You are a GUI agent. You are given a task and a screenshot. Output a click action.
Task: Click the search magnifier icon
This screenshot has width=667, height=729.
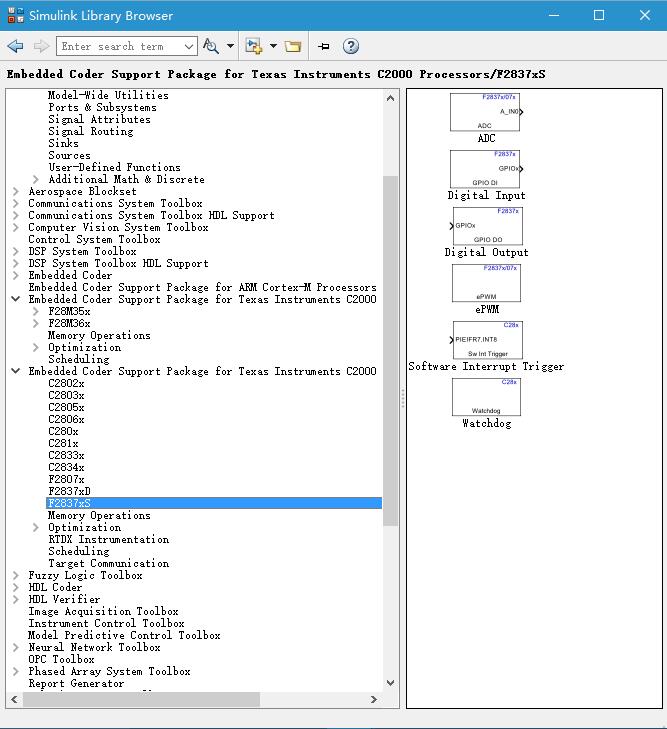click(x=211, y=46)
